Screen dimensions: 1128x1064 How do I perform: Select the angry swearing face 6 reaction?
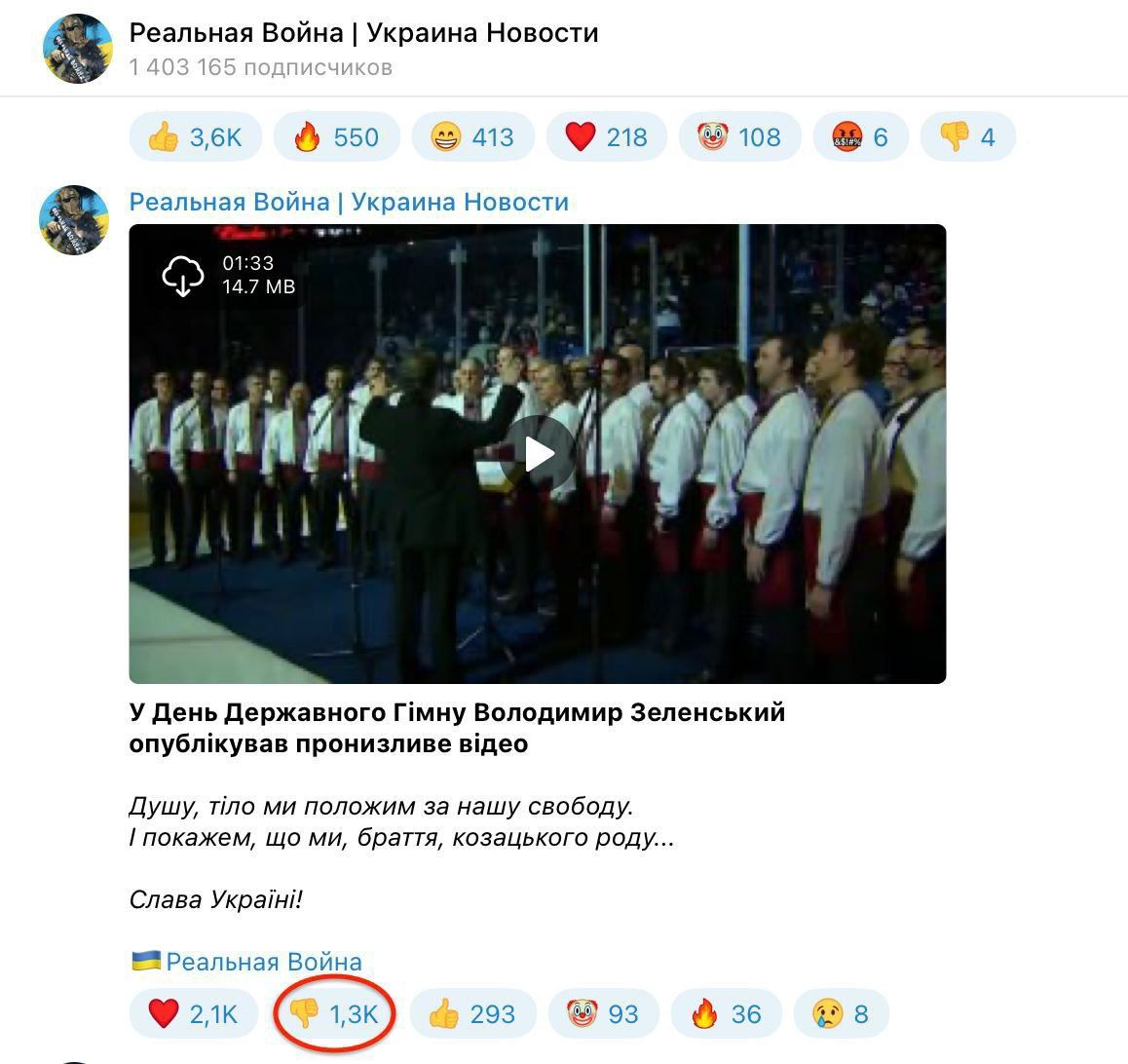(860, 136)
